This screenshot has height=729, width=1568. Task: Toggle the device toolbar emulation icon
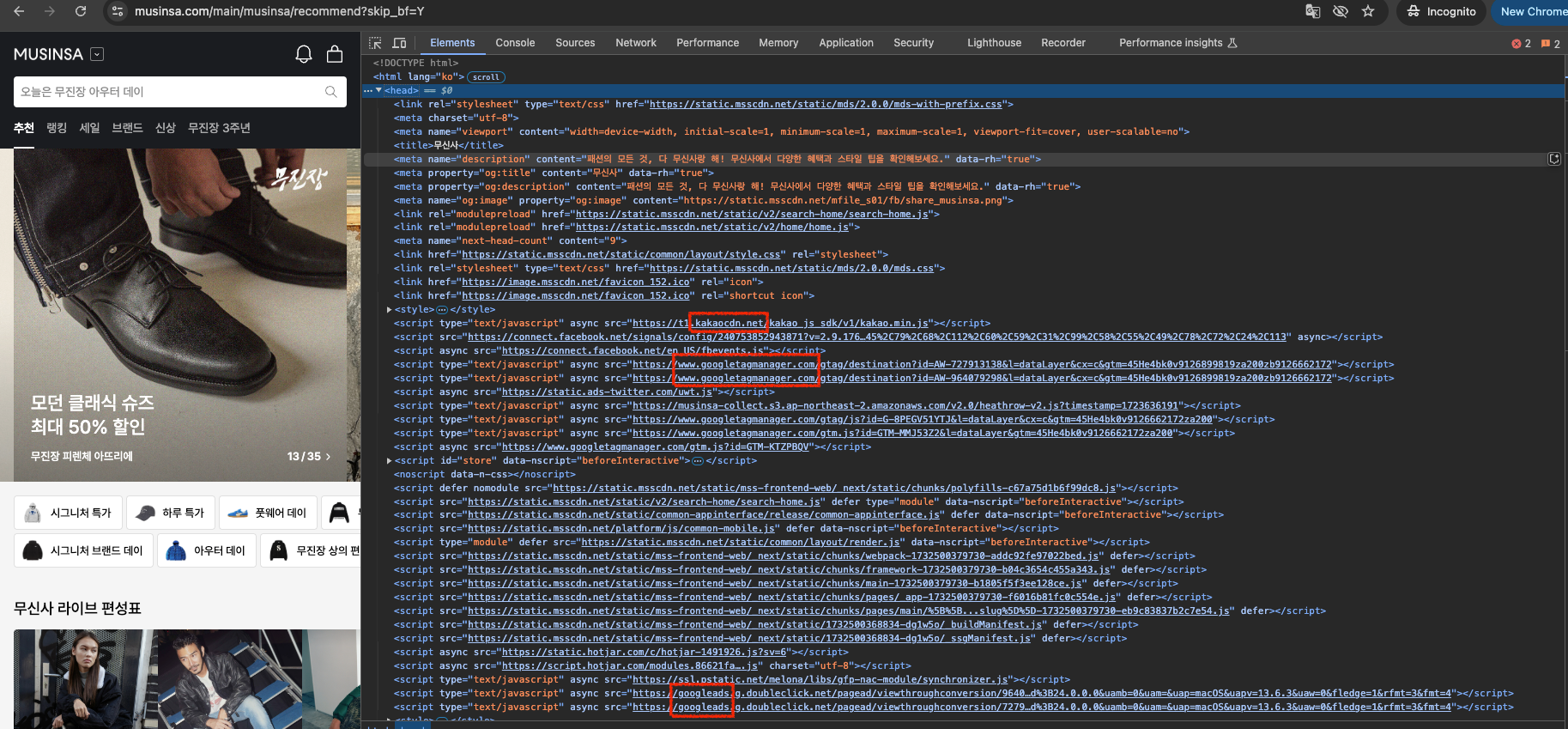(x=399, y=43)
